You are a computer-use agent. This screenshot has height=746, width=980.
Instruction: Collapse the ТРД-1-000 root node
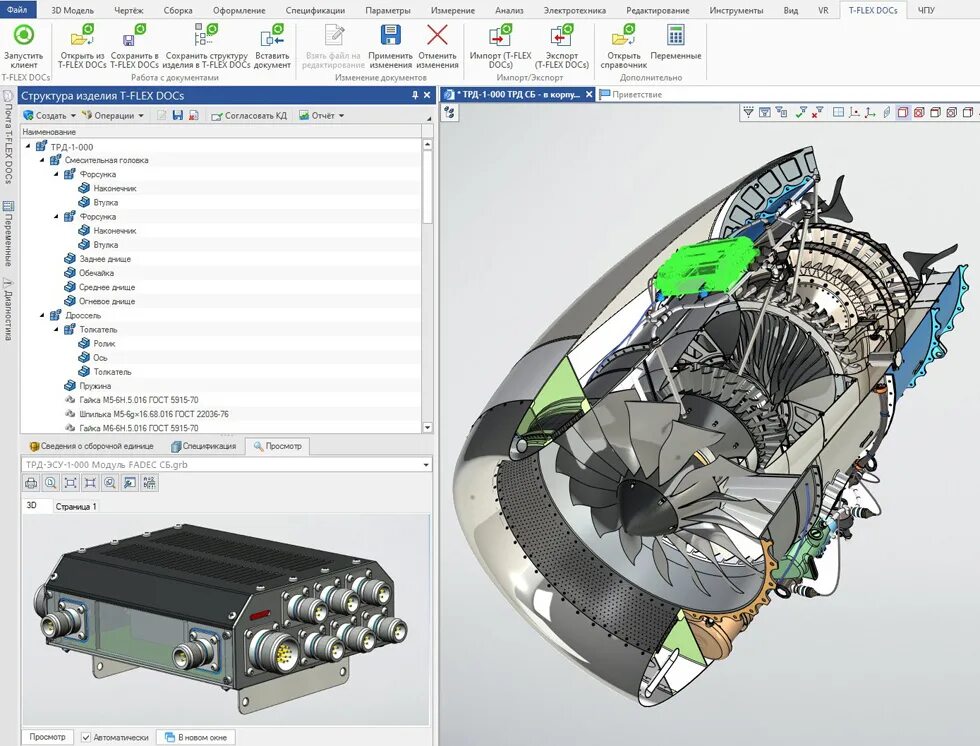pyautogui.click(x=28, y=146)
